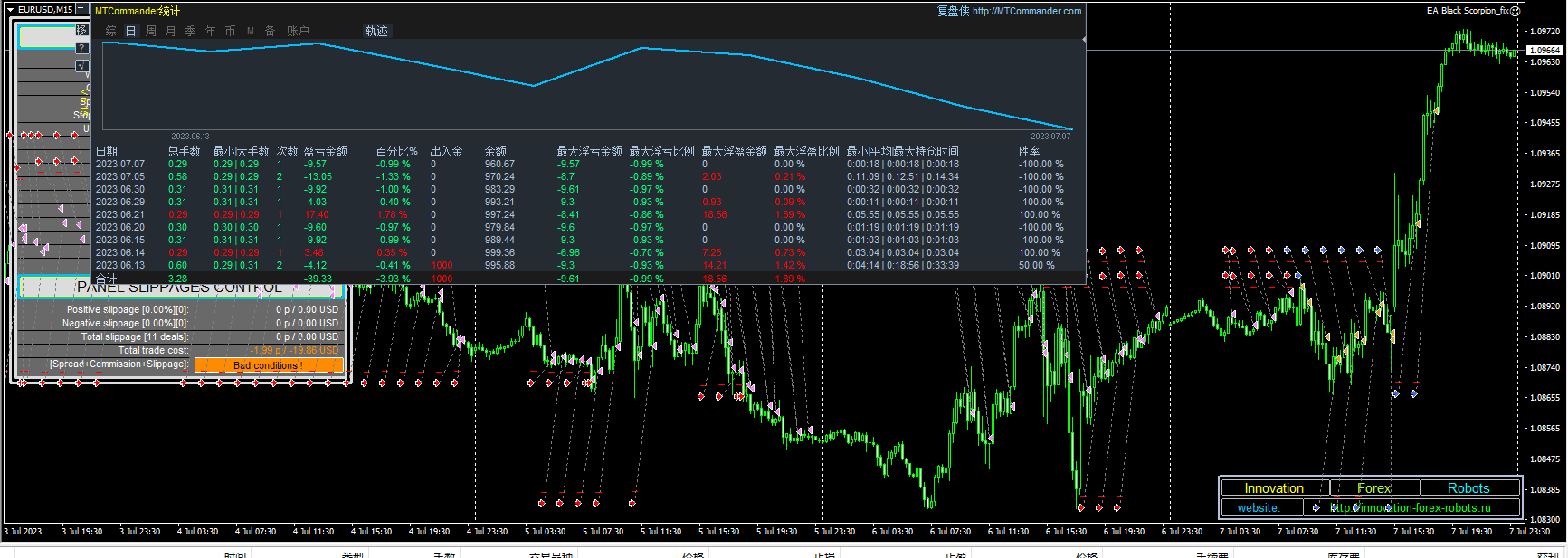Click the move panel icon 移
Screen dimensions: 1568x558
[82, 31]
